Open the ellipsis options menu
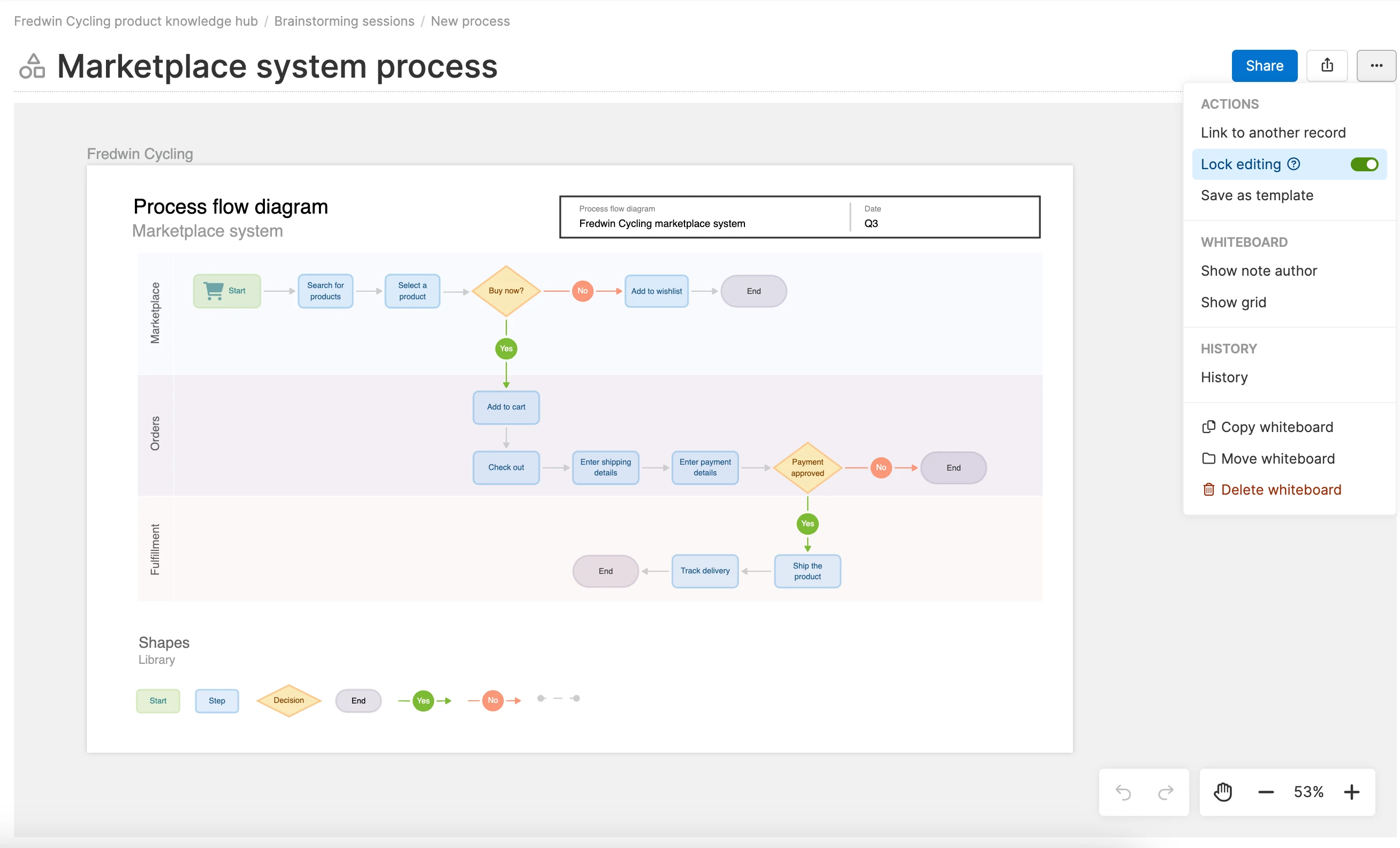This screenshot has height=848, width=1400. [x=1376, y=65]
